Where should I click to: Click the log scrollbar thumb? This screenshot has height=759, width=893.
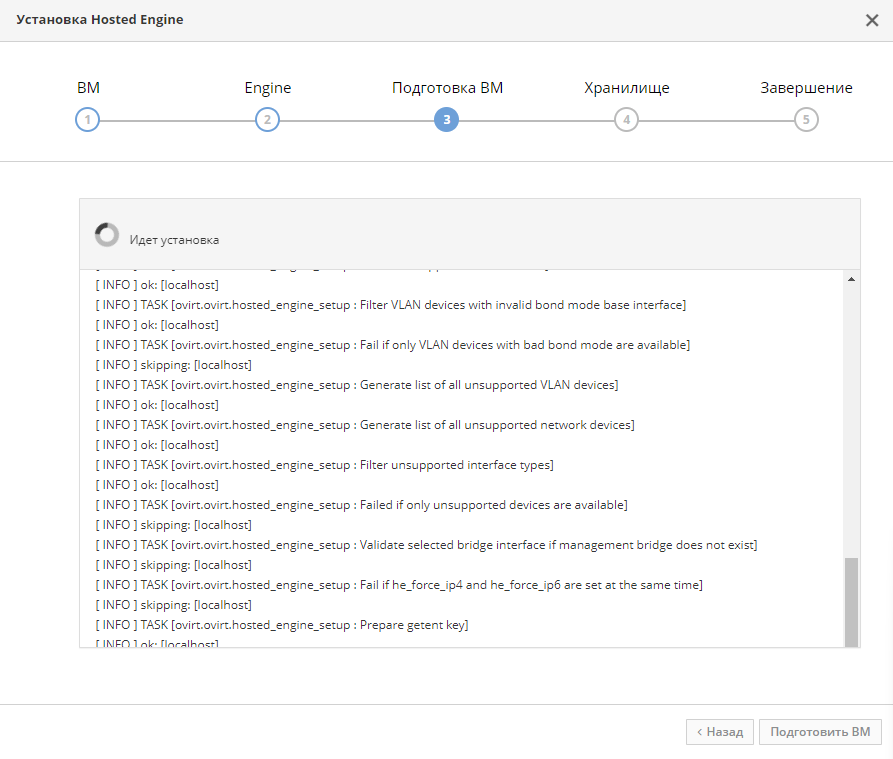click(851, 602)
